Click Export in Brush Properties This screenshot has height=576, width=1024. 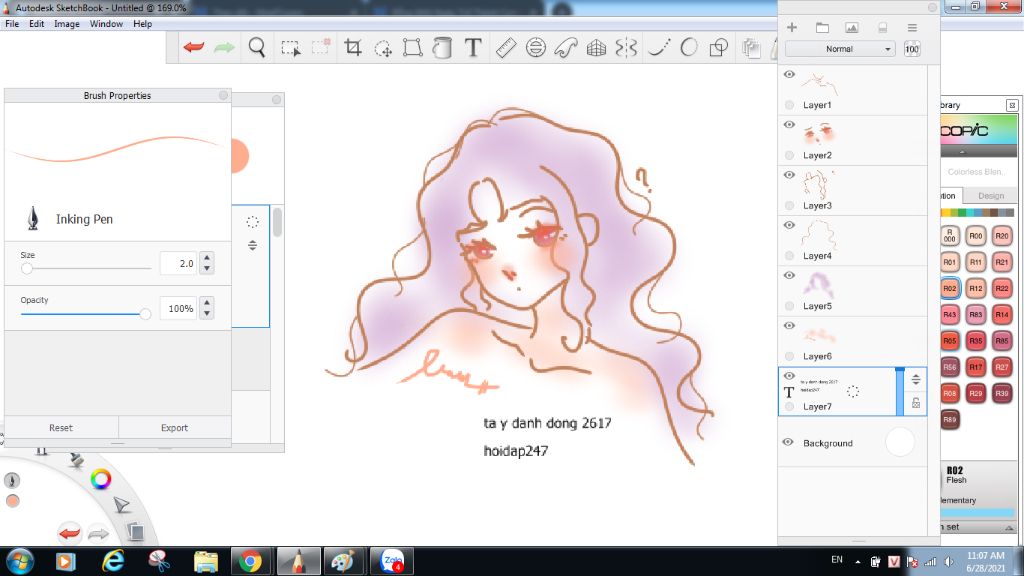(174, 428)
